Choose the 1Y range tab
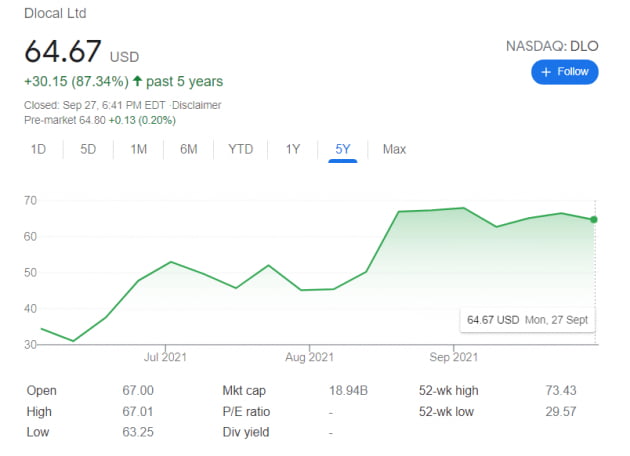 point(292,149)
